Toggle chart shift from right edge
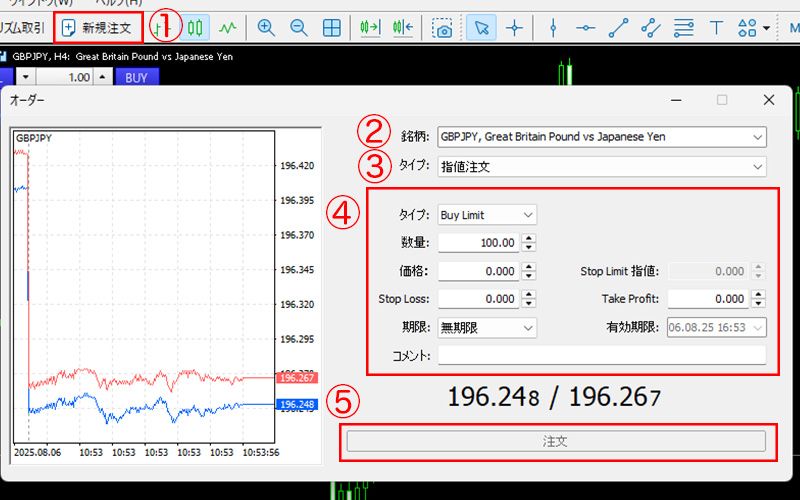Image resolution: width=800 pixels, height=500 pixels. click(x=403, y=28)
